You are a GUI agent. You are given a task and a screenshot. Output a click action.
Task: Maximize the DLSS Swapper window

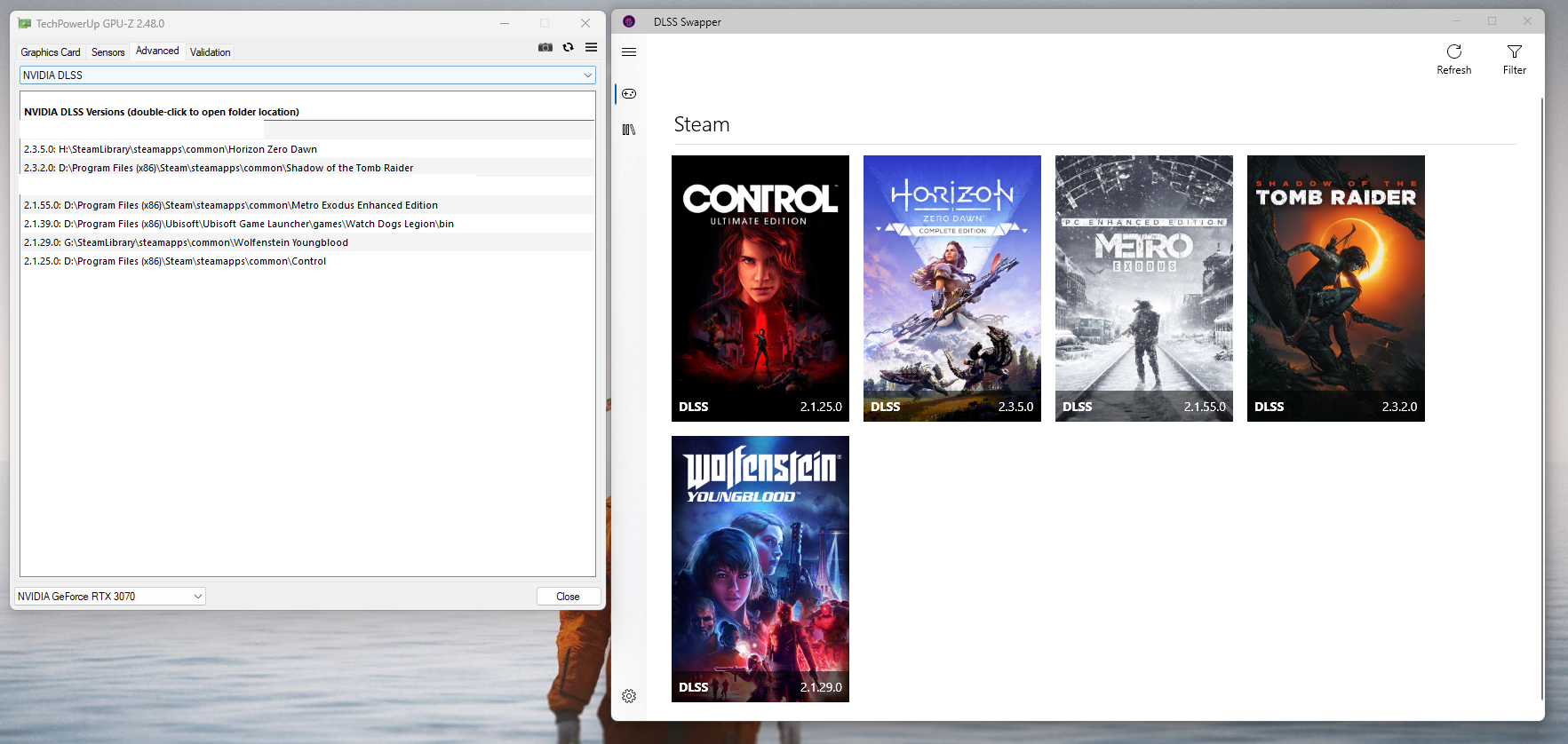coord(1492,21)
